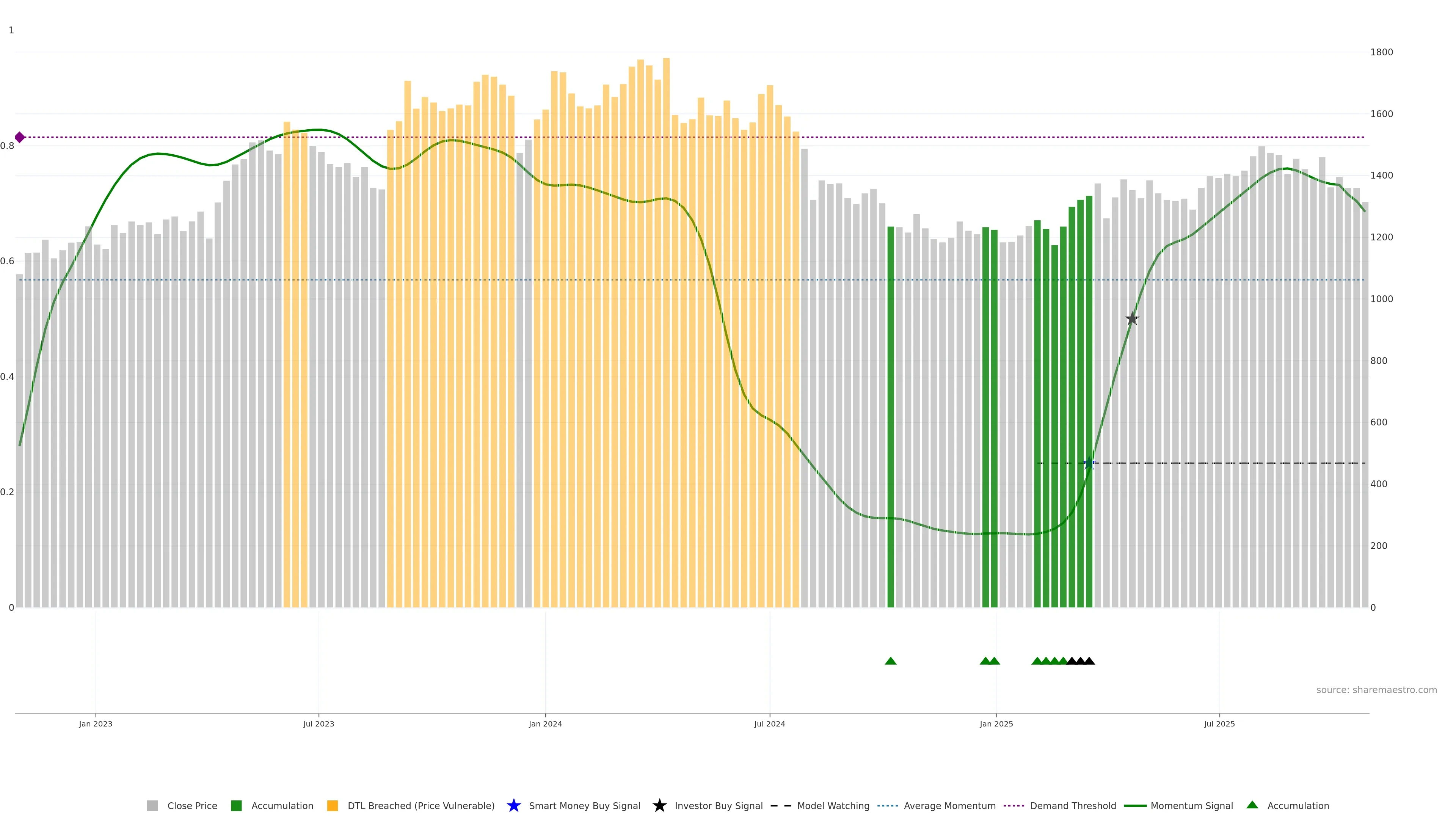Viewport: 1456px width, 819px height.
Task: Click the Jul 2025 axis label
Action: click(1219, 724)
